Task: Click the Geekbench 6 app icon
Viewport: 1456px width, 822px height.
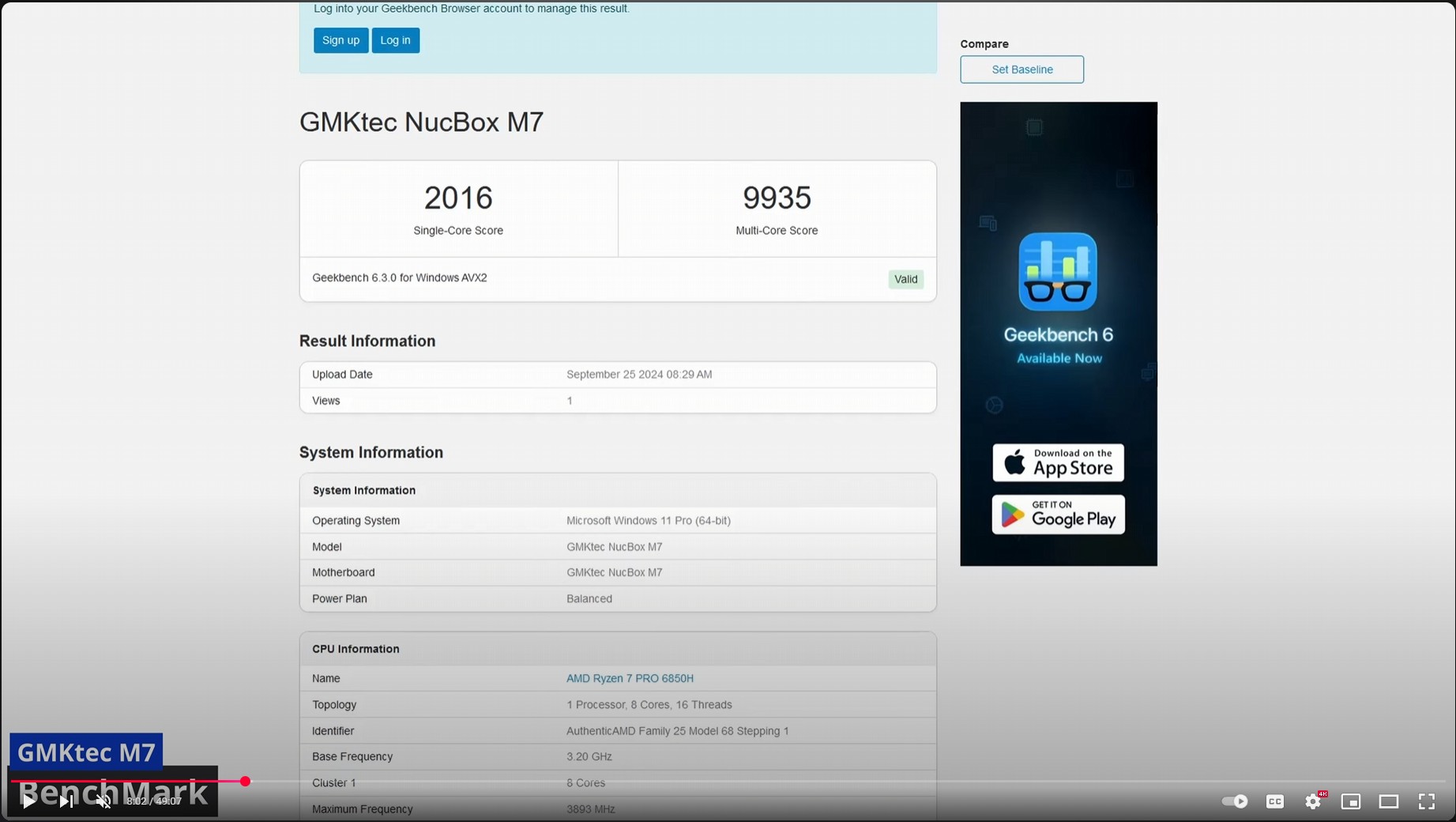Action: (x=1058, y=271)
